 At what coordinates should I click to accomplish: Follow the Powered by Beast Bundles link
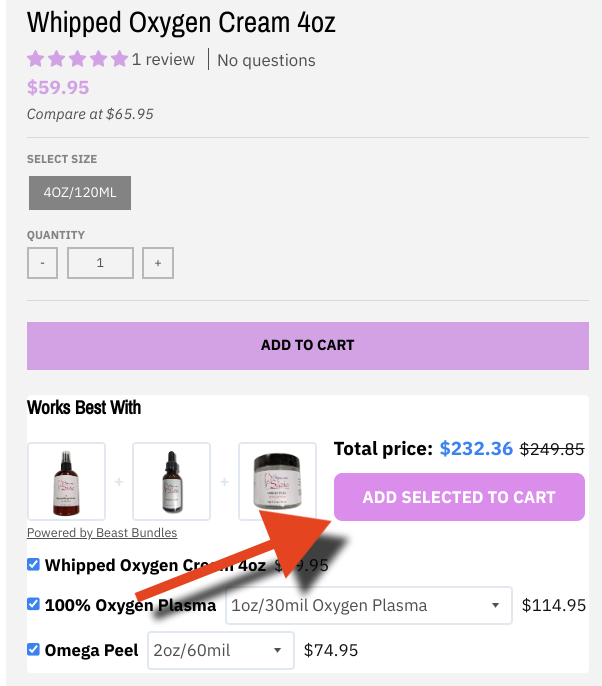102,533
